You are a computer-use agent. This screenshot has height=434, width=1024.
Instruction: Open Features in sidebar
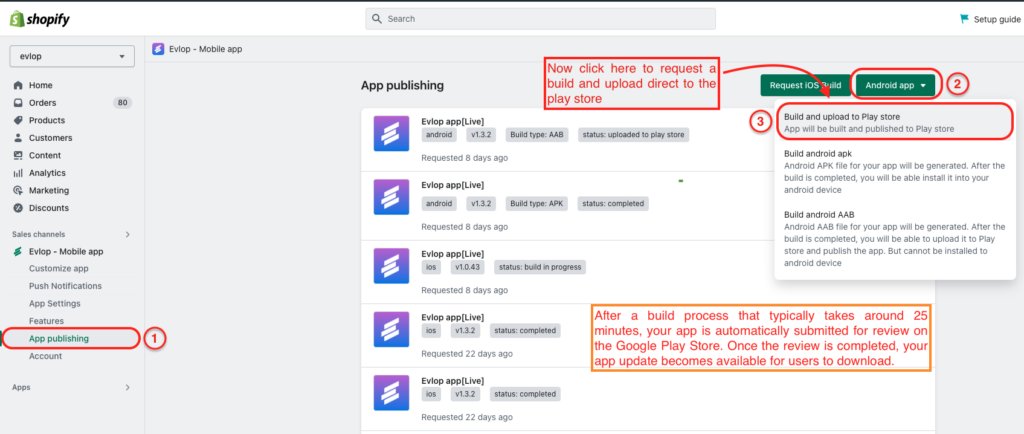click(x=46, y=321)
